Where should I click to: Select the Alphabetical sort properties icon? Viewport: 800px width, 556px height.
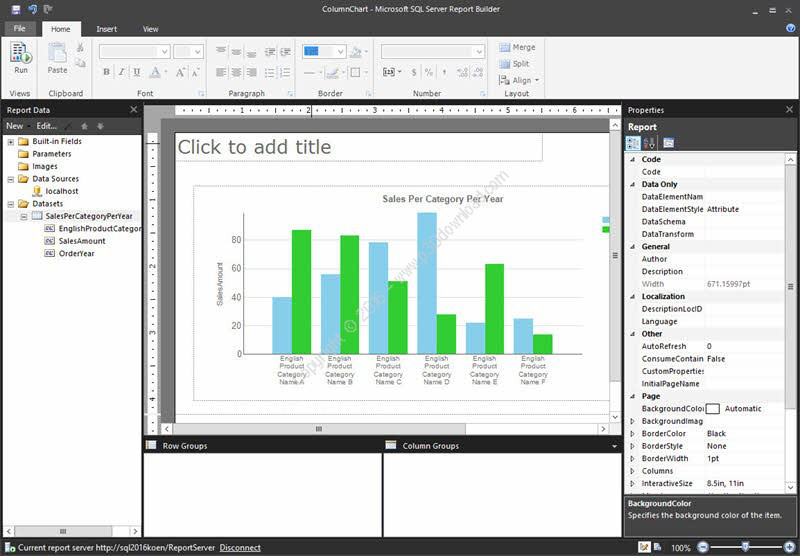[649, 143]
